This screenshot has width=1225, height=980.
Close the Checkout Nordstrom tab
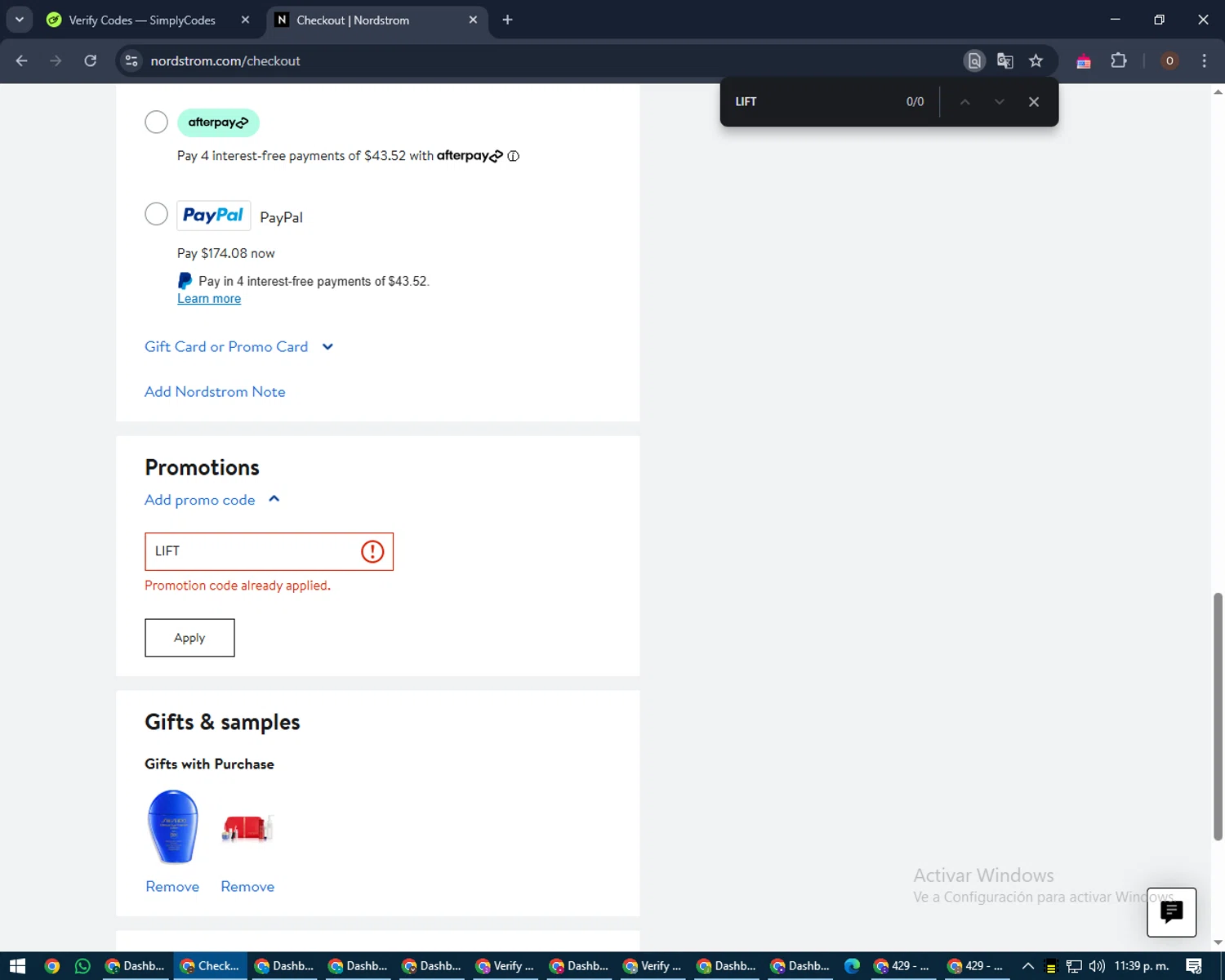tap(473, 20)
